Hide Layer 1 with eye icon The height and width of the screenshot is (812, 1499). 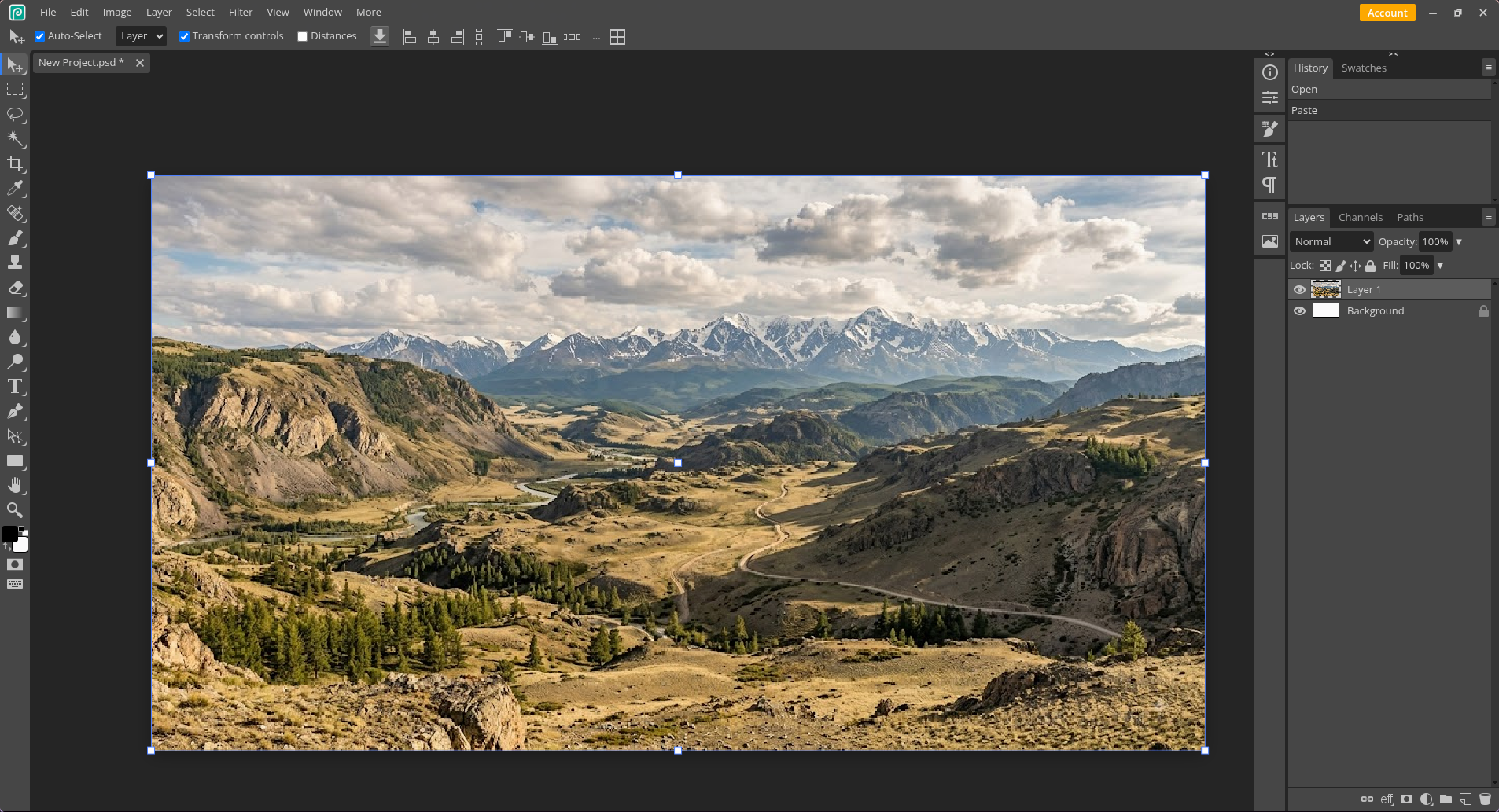[1299, 289]
